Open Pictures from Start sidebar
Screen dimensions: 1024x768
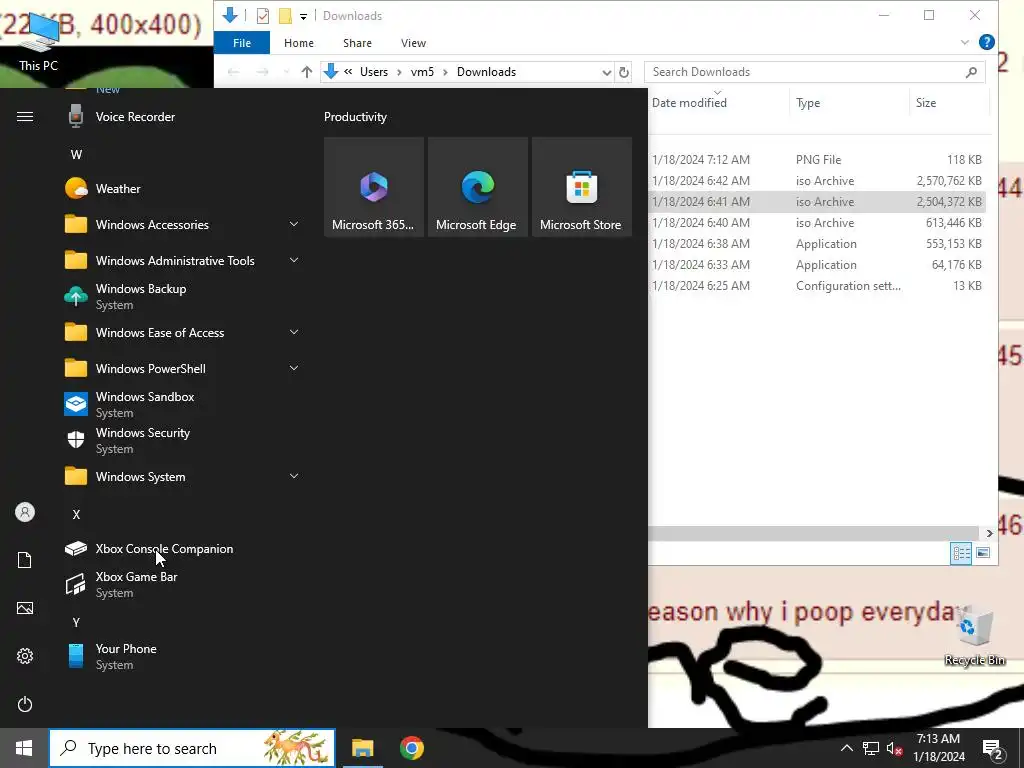[x=25, y=608]
